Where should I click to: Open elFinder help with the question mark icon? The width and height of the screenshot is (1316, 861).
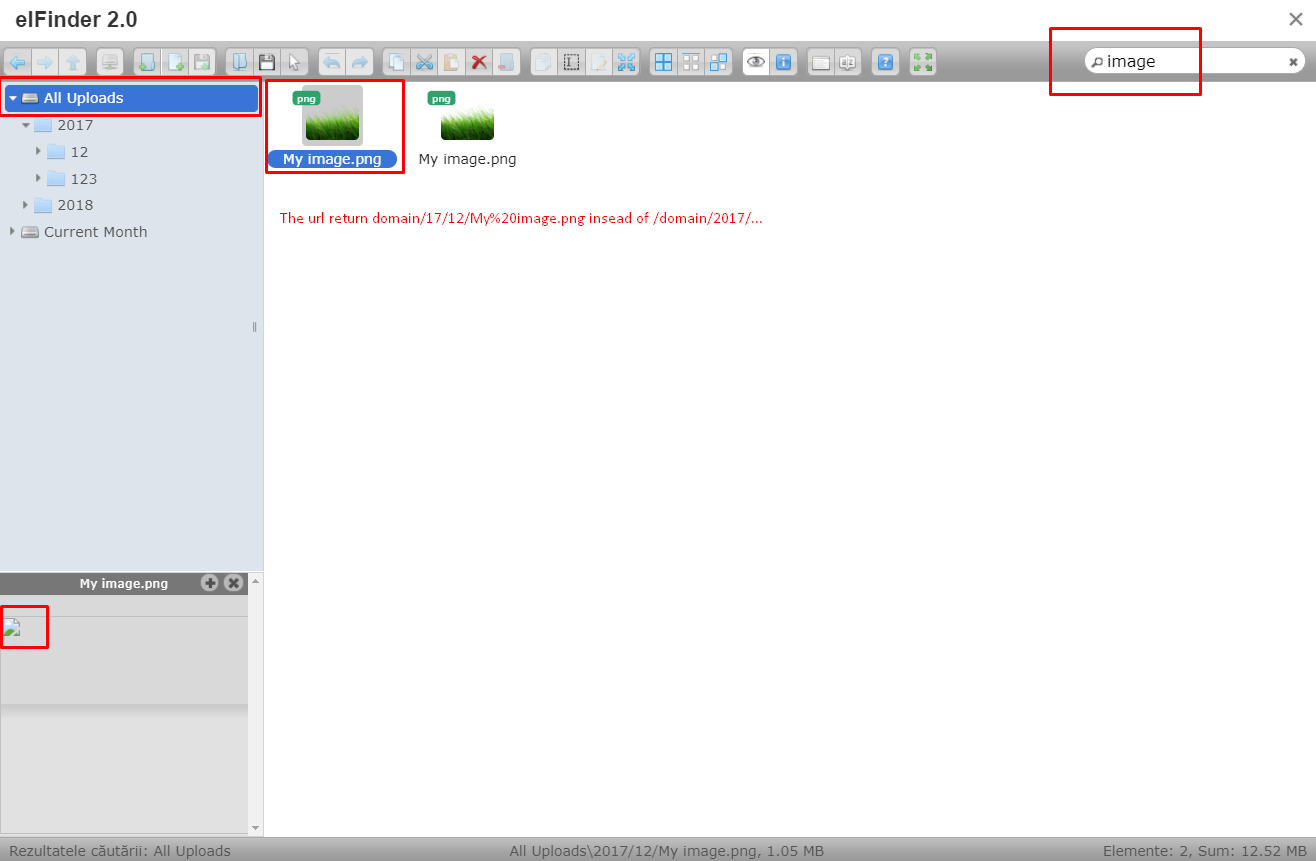[x=884, y=61]
